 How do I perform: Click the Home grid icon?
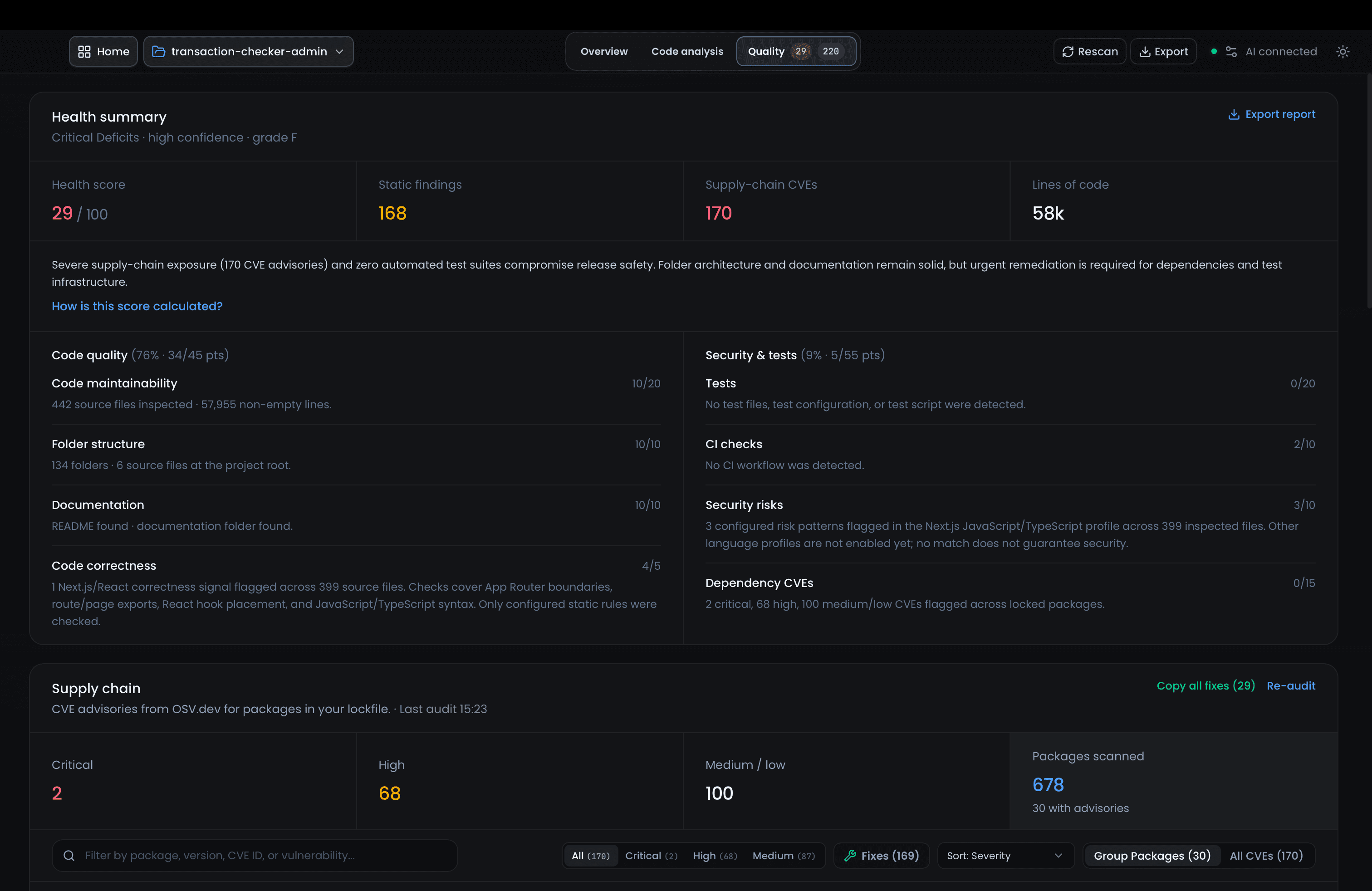pos(84,51)
